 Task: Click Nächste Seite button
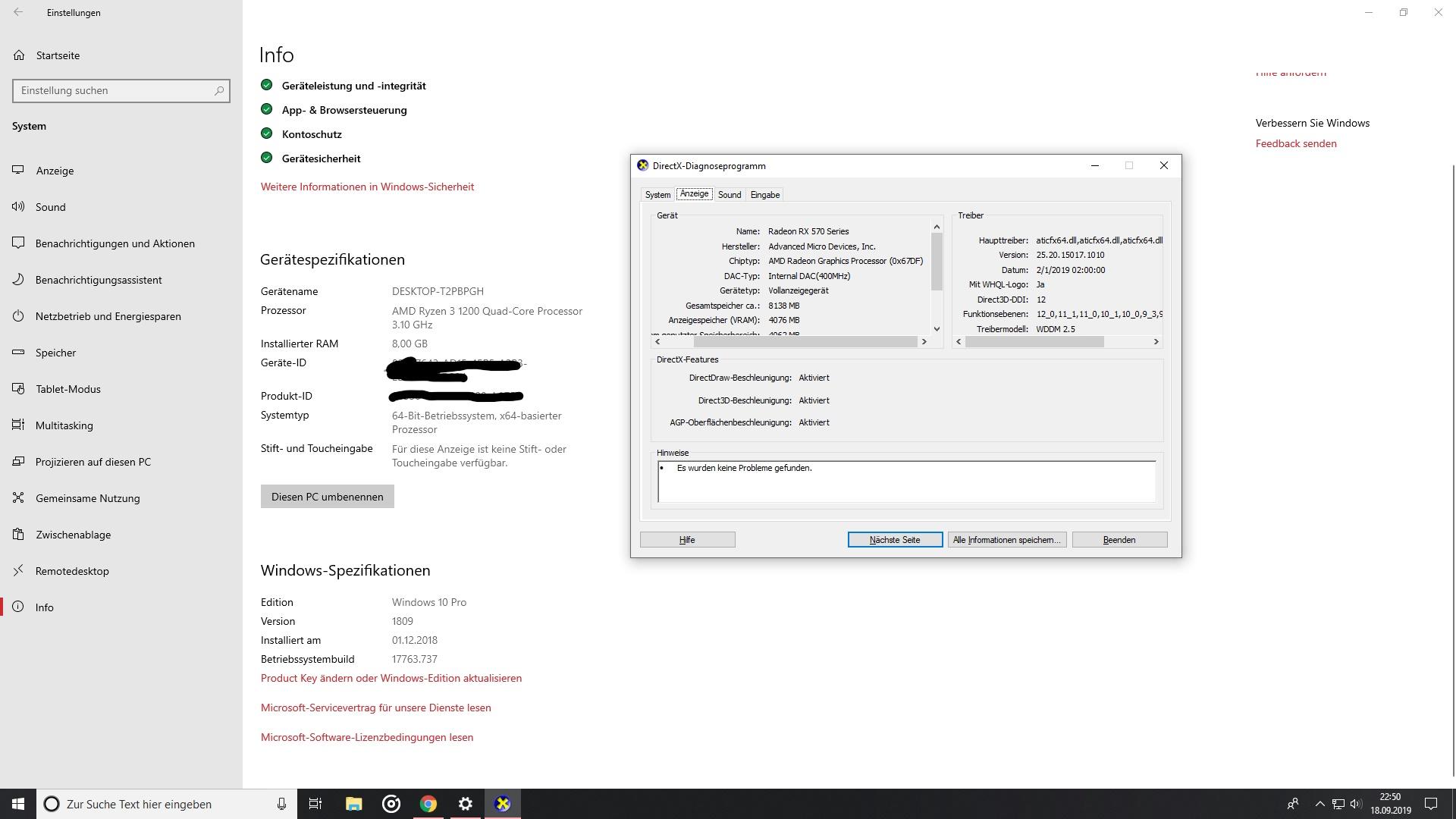[x=895, y=540]
